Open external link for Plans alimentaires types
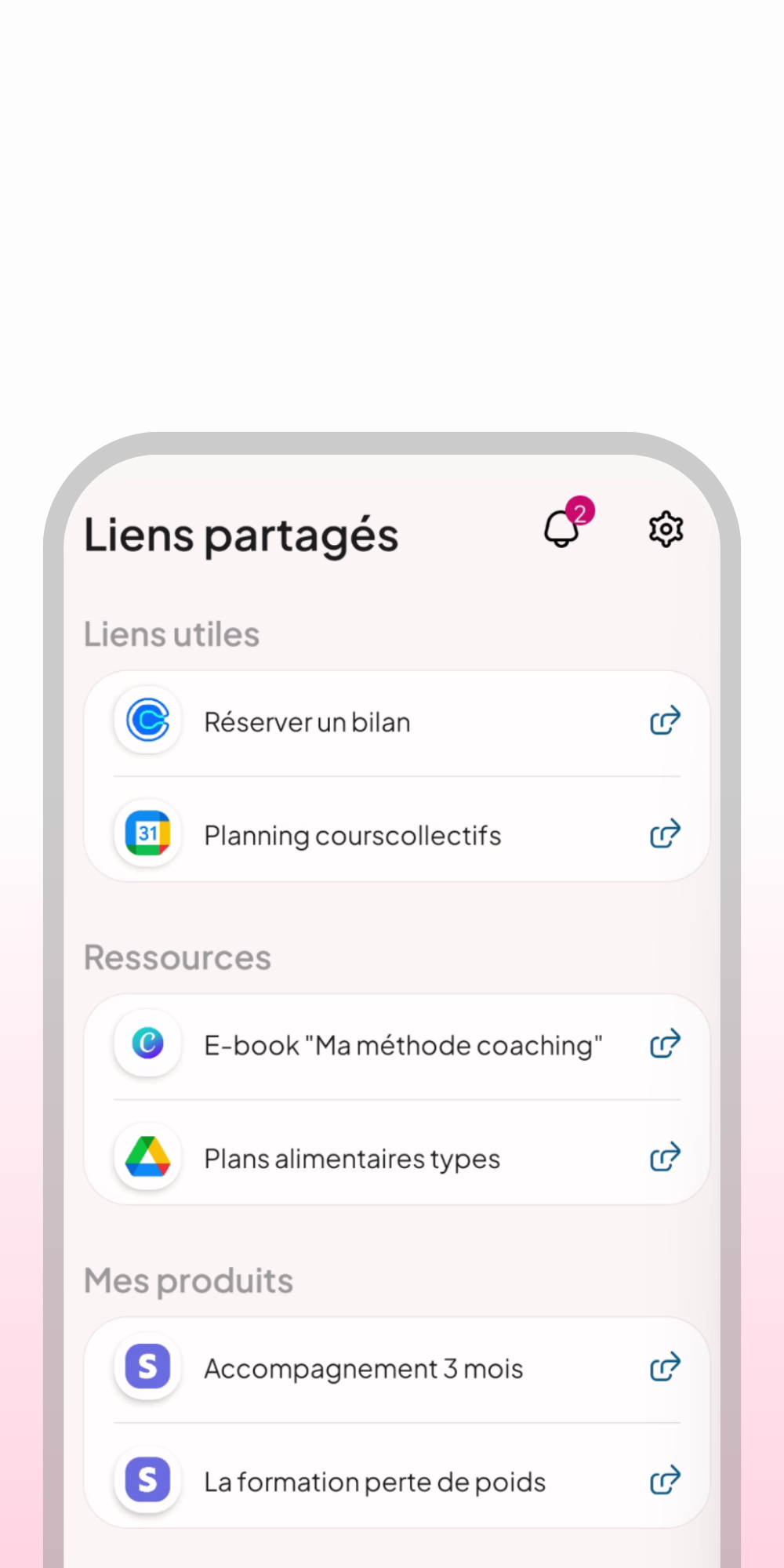 click(665, 1157)
